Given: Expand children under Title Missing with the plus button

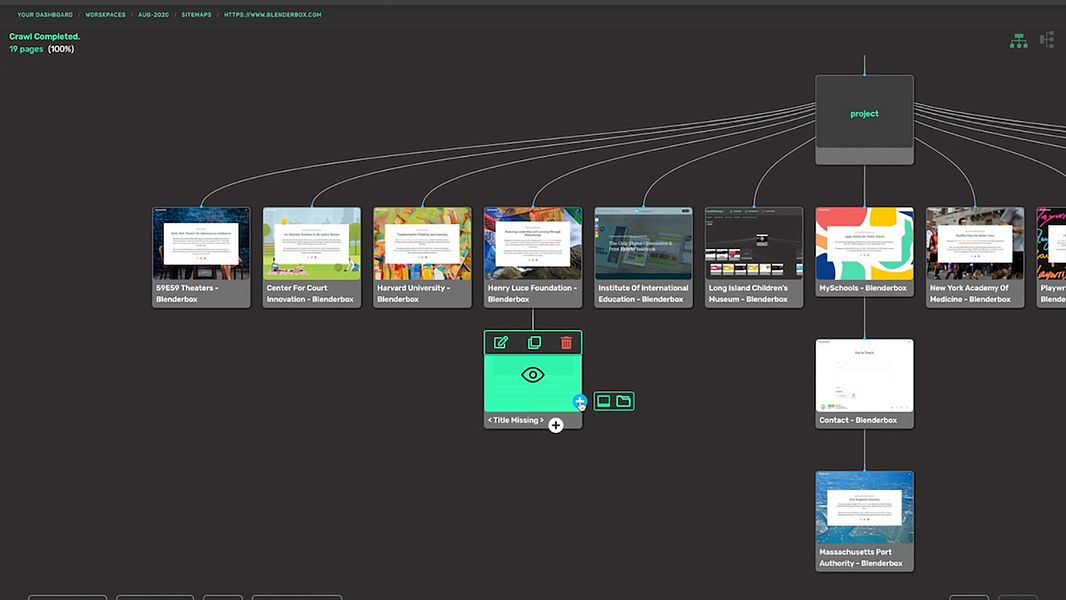Looking at the screenshot, I should click(555, 424).
